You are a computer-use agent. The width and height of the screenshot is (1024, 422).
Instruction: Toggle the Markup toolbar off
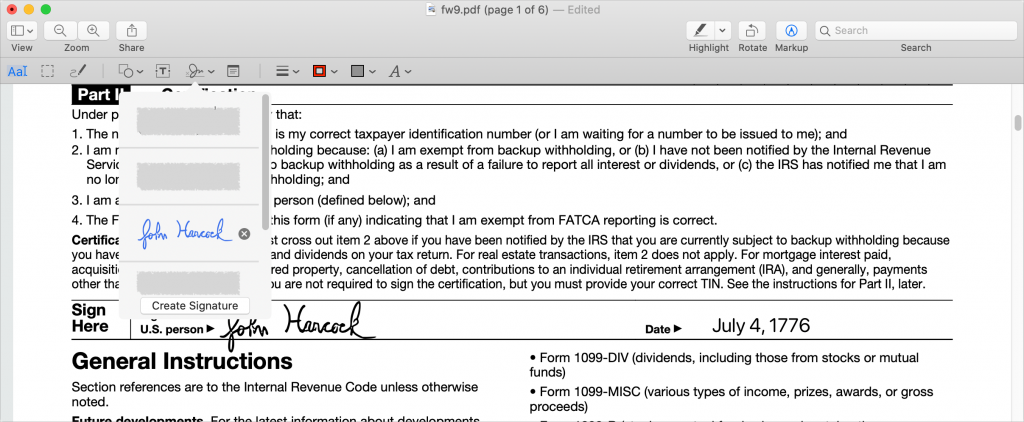[791, 31]
